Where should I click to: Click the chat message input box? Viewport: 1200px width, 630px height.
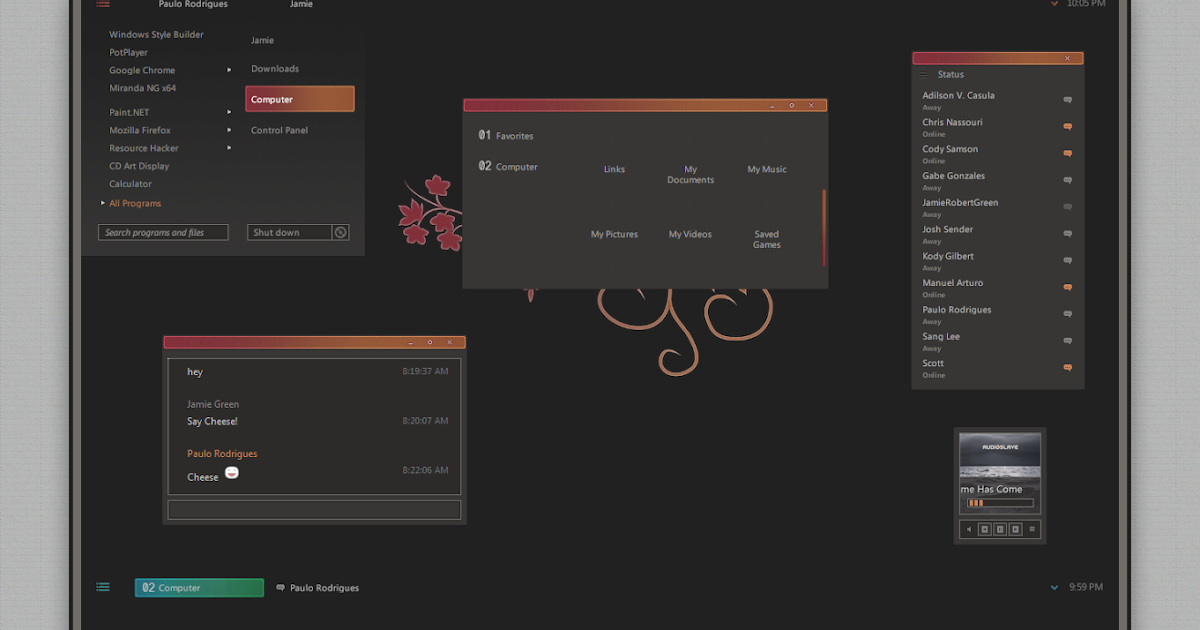[x=314, y=510]
